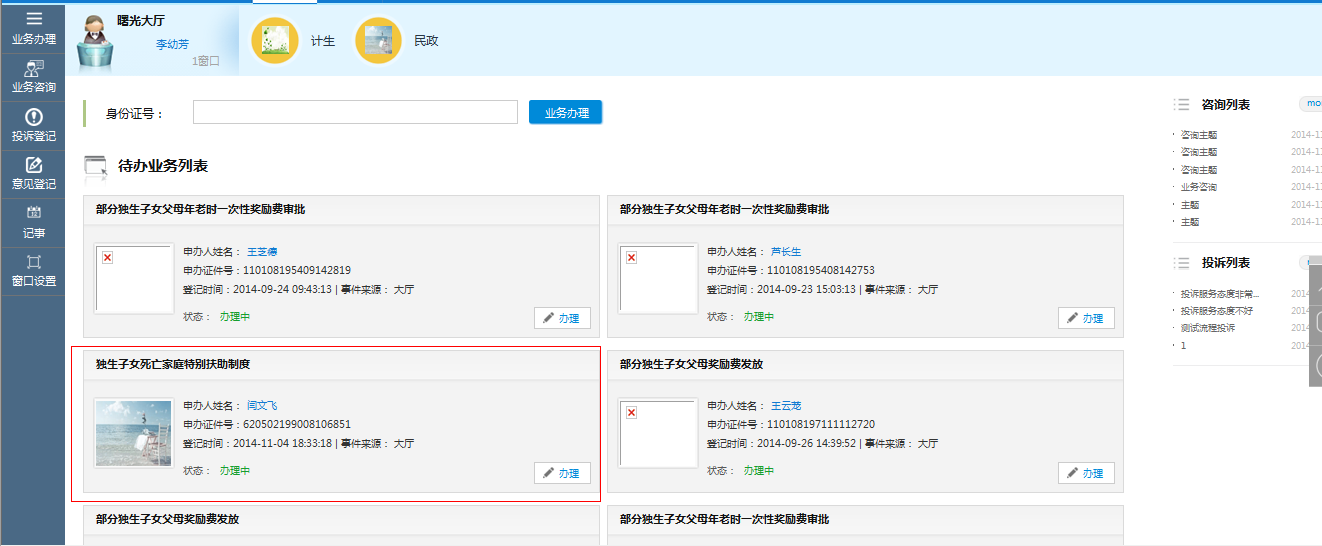1322x546 pixels.
Task: Open applicant name link 闫文飞
Action: coord(262,406)
